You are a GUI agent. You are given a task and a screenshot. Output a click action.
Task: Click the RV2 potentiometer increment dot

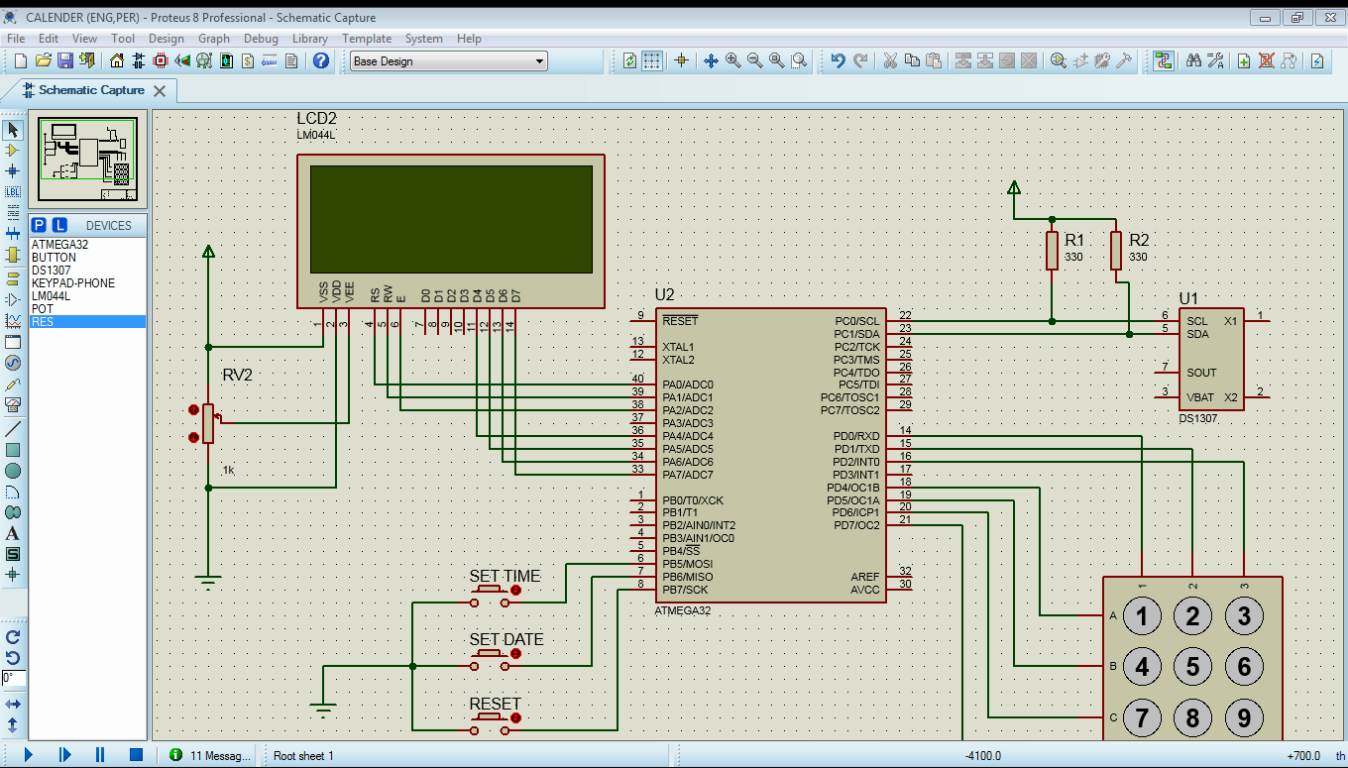point(193,410)
